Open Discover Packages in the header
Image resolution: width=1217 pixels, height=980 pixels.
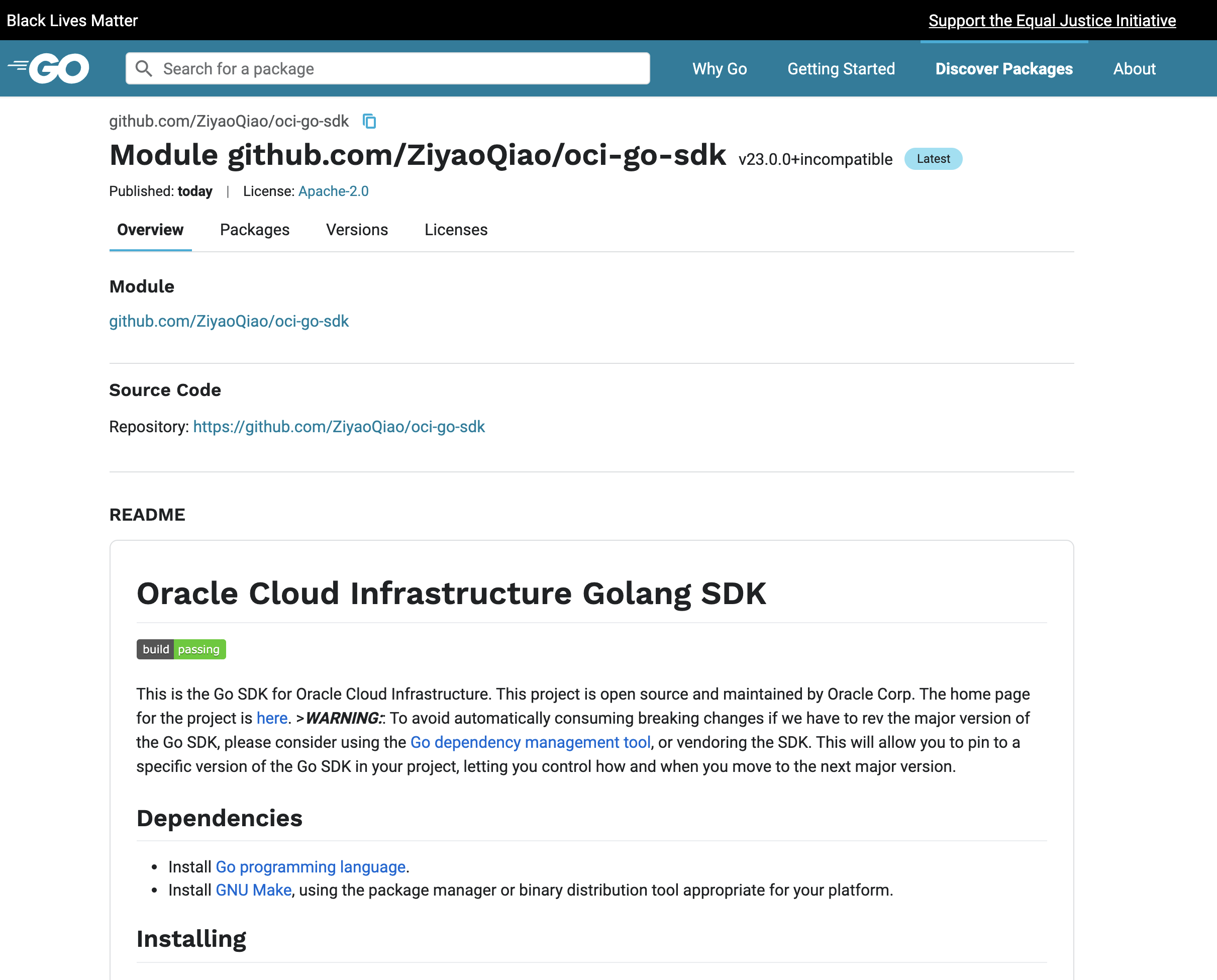click(1004, 69)
